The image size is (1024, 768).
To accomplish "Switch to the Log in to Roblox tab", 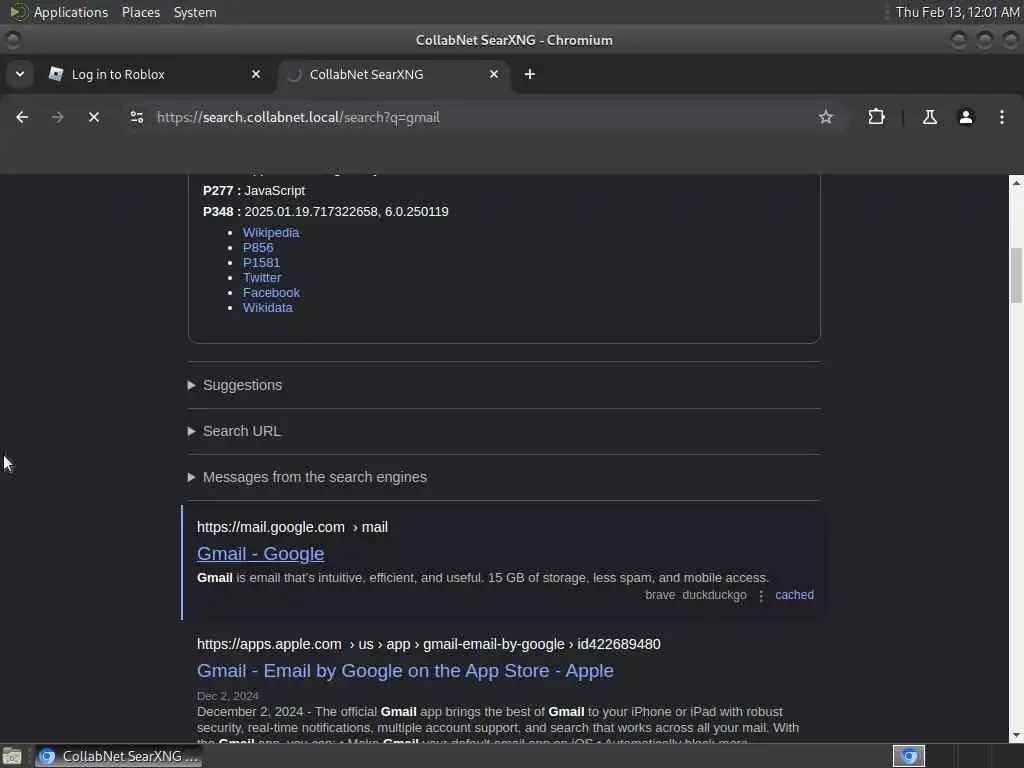I will coord(155,74).
